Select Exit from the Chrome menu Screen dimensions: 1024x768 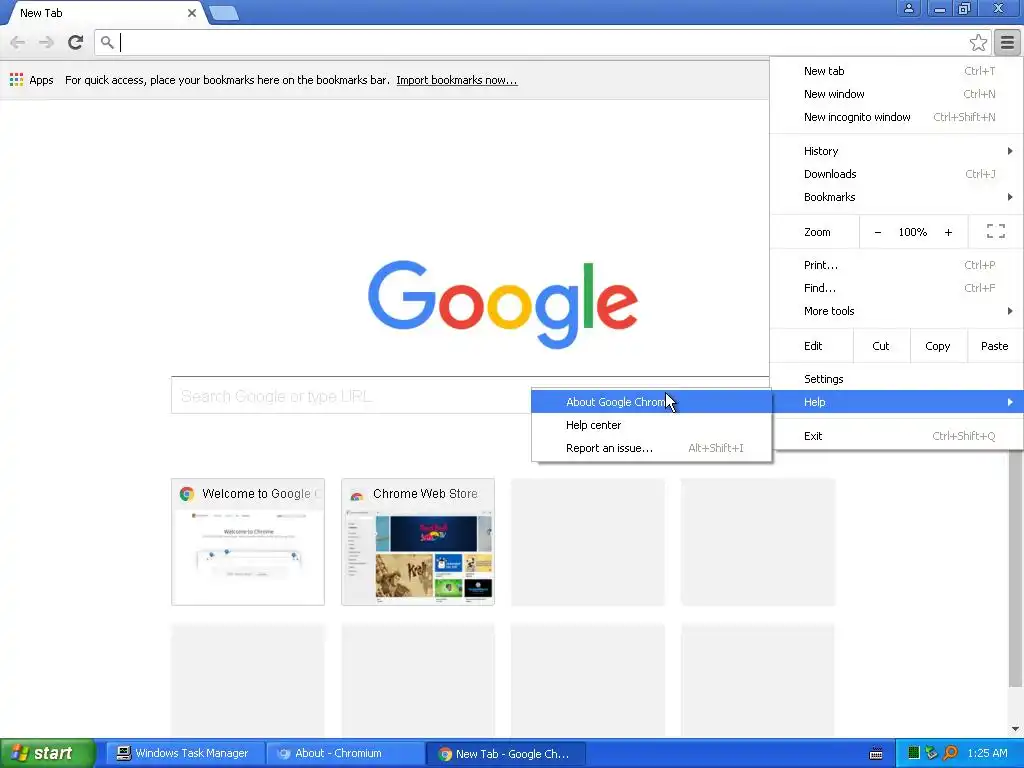pos(897,436)
